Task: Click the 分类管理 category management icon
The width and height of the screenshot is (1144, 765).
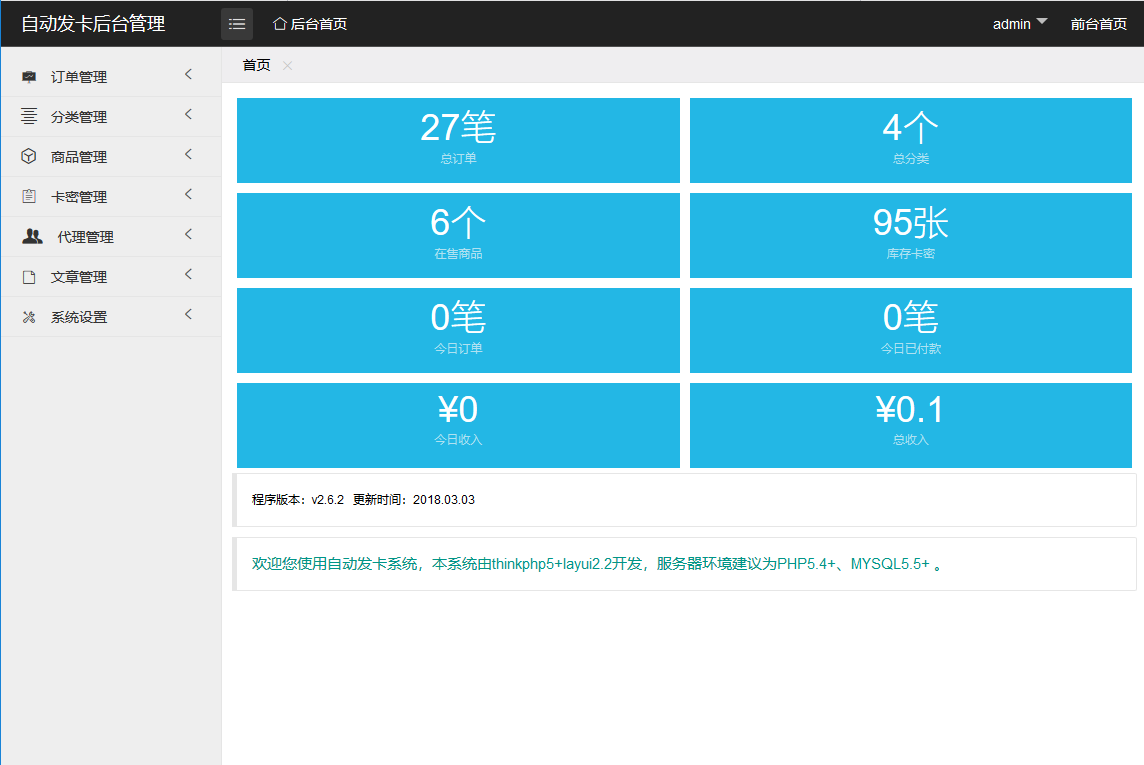Action: pyautogui.click(x=27, y=115)
